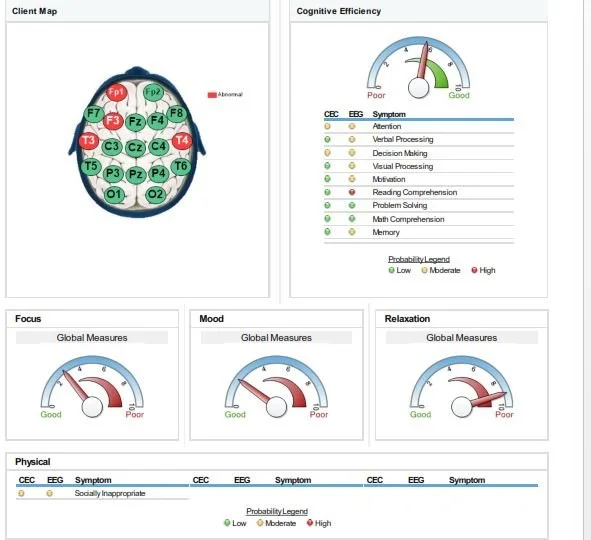
Task: Click the Cz electrode marker
Action: (x=135, y=147)
